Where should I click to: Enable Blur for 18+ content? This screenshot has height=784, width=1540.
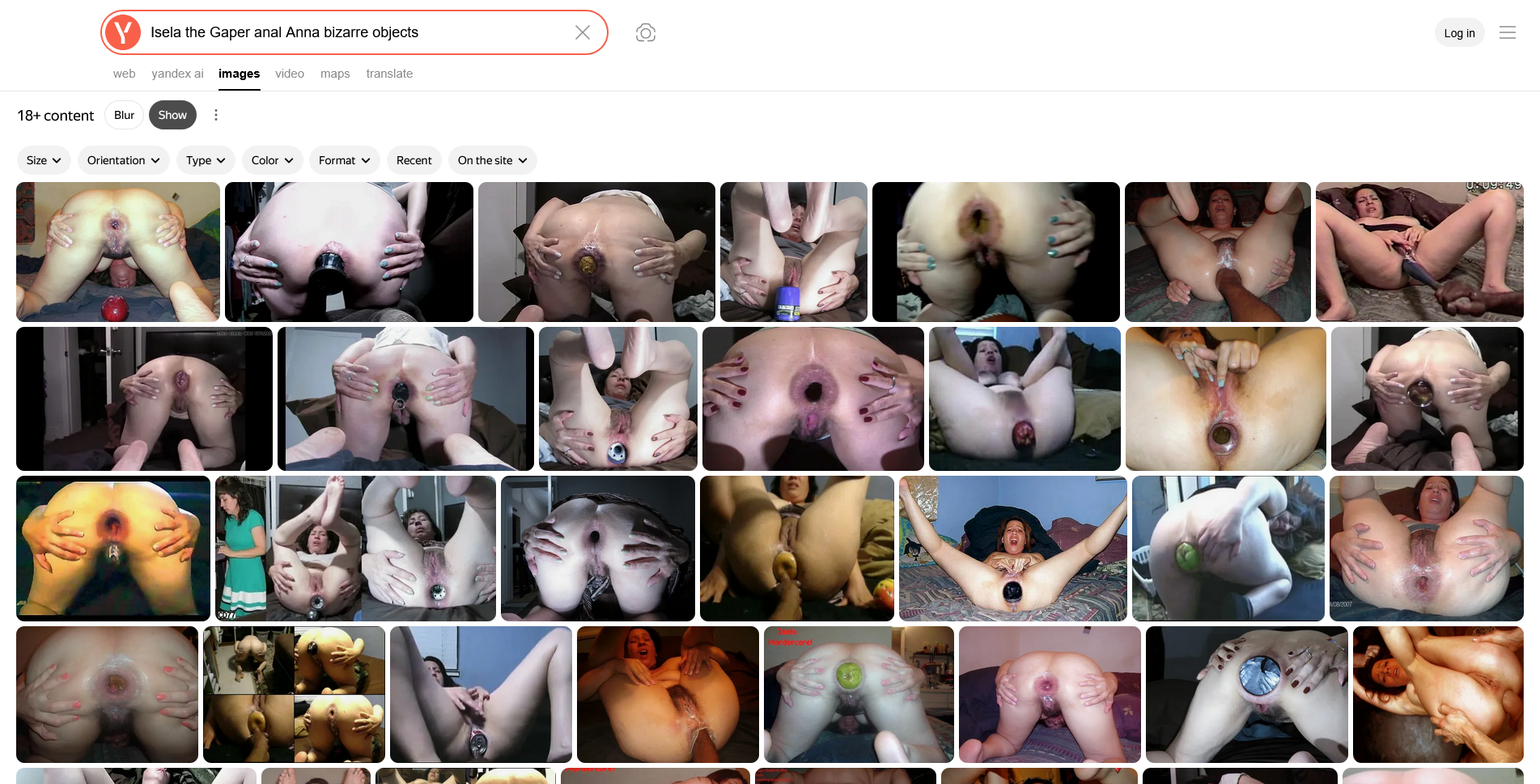click(124, 115)
